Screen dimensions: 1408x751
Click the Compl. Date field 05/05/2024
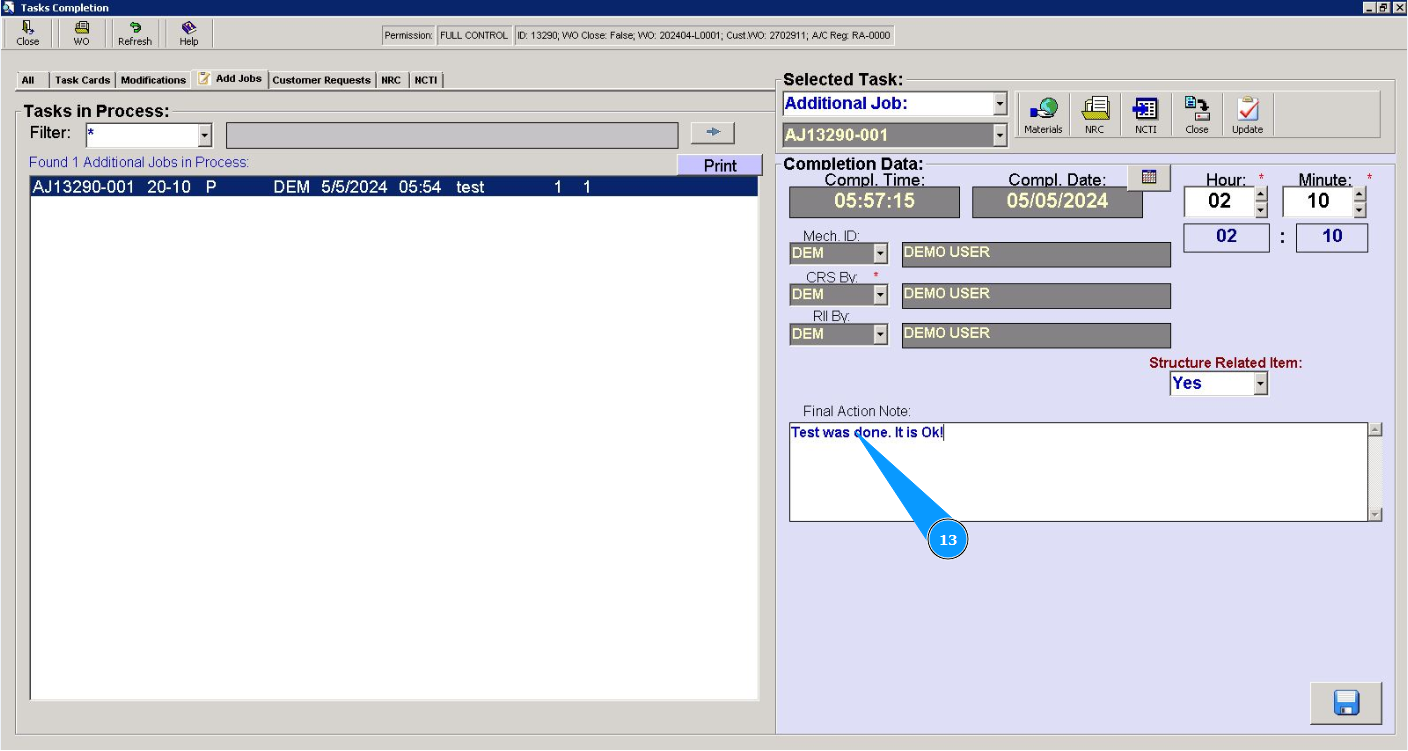1057,201
